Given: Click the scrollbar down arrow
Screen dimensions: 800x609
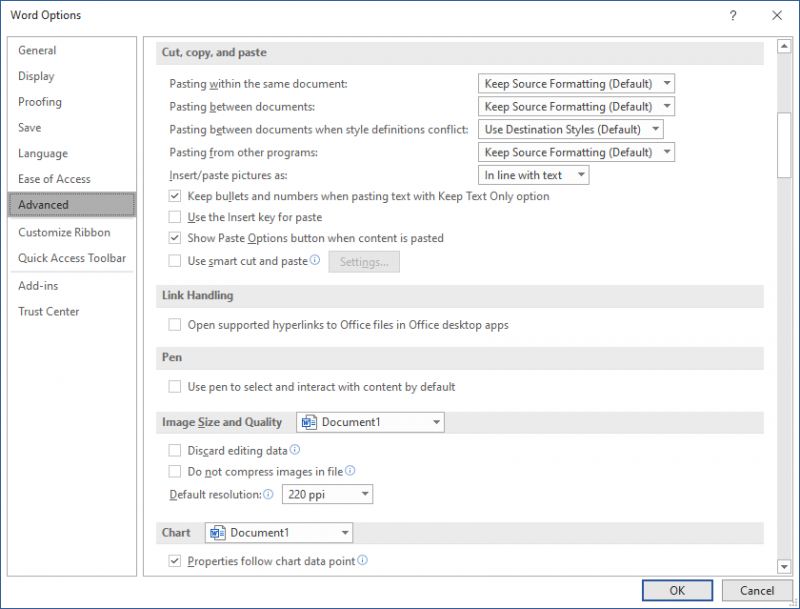Looking at the screenshot, I should (x=784, y=566).
